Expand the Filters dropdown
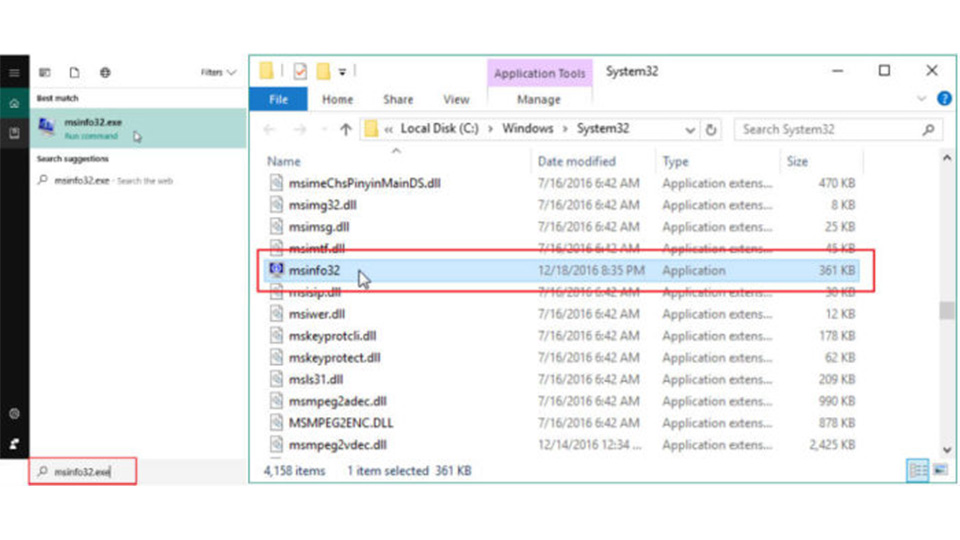 coord(218,73)
